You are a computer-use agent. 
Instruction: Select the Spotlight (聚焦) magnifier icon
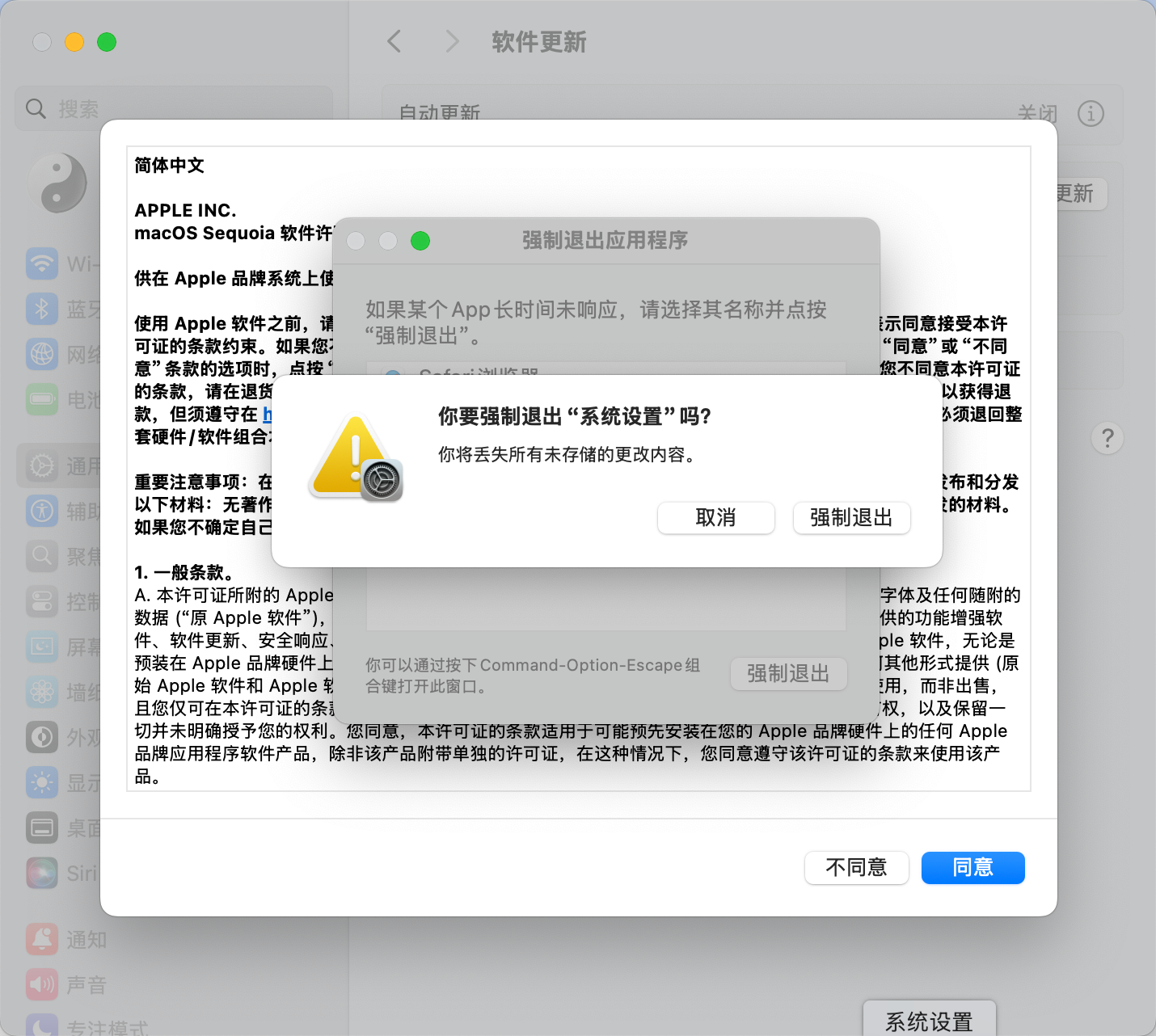(x=42, y=556)
